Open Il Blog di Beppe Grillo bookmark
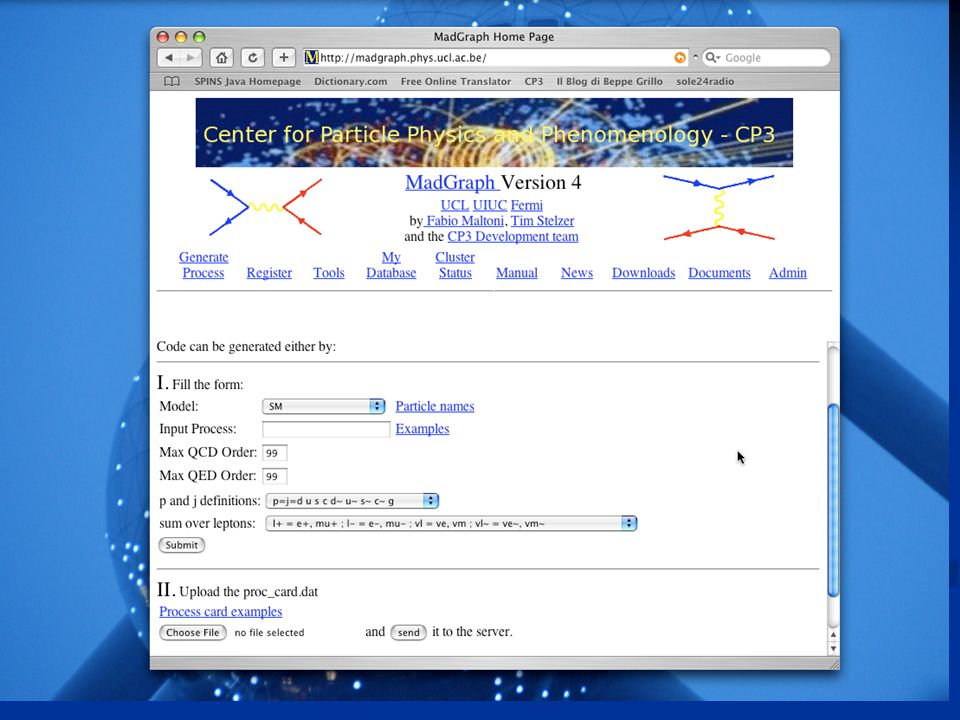 pyautogui.click(x=609, y=81)
